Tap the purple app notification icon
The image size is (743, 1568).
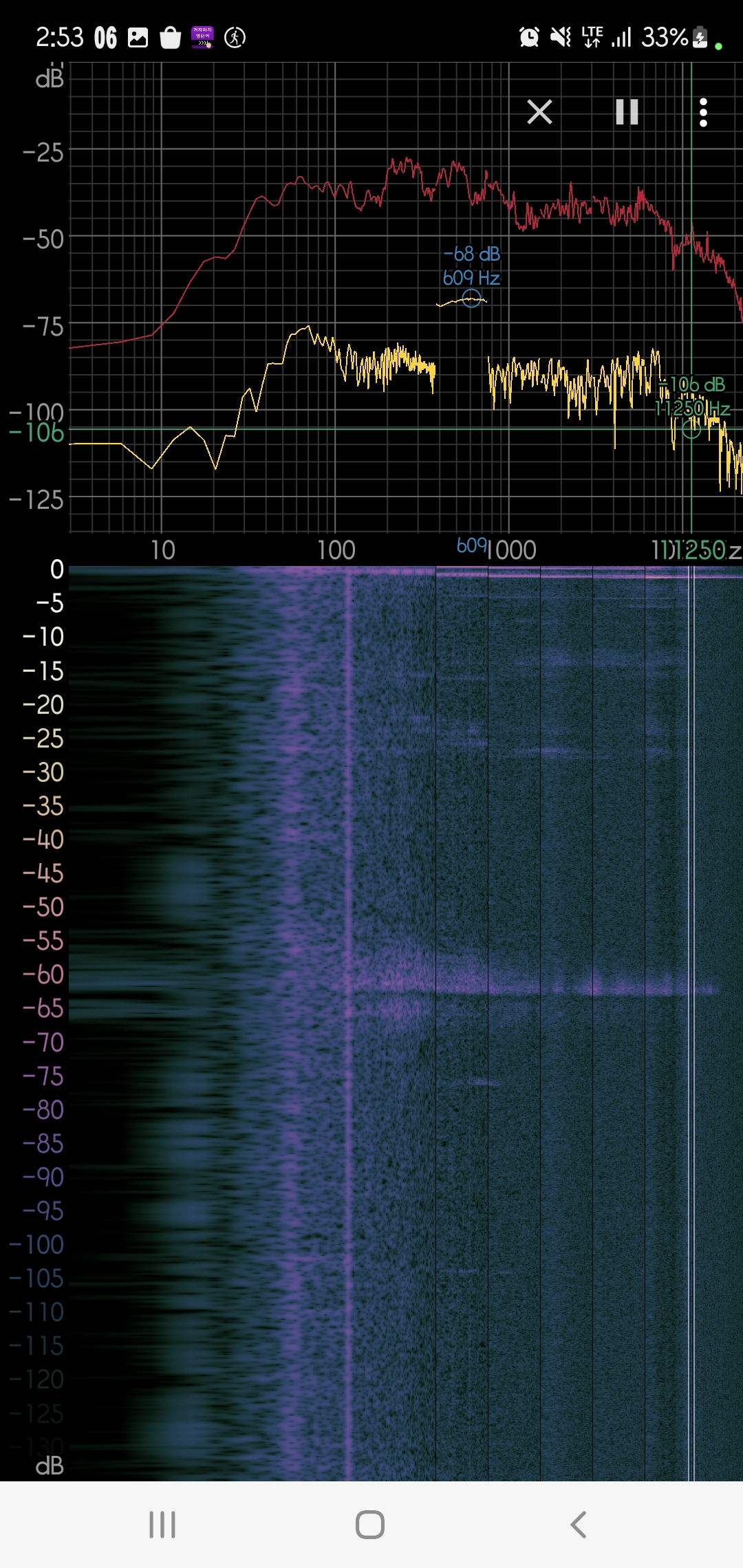click(202, 37)
